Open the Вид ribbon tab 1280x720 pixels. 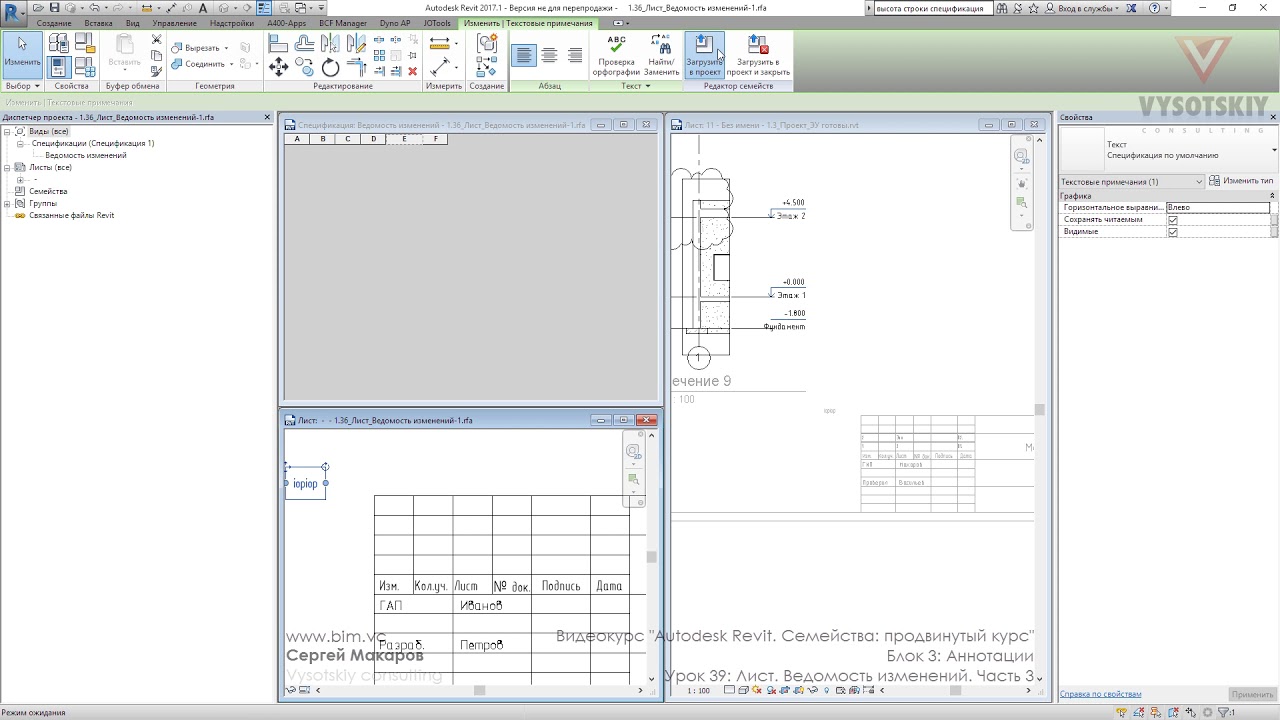pos(132,23)
